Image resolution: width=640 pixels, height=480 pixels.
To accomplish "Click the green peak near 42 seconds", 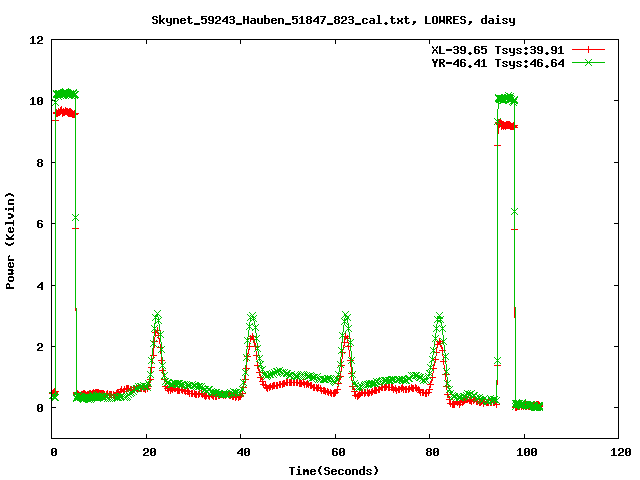I will 252,317.
